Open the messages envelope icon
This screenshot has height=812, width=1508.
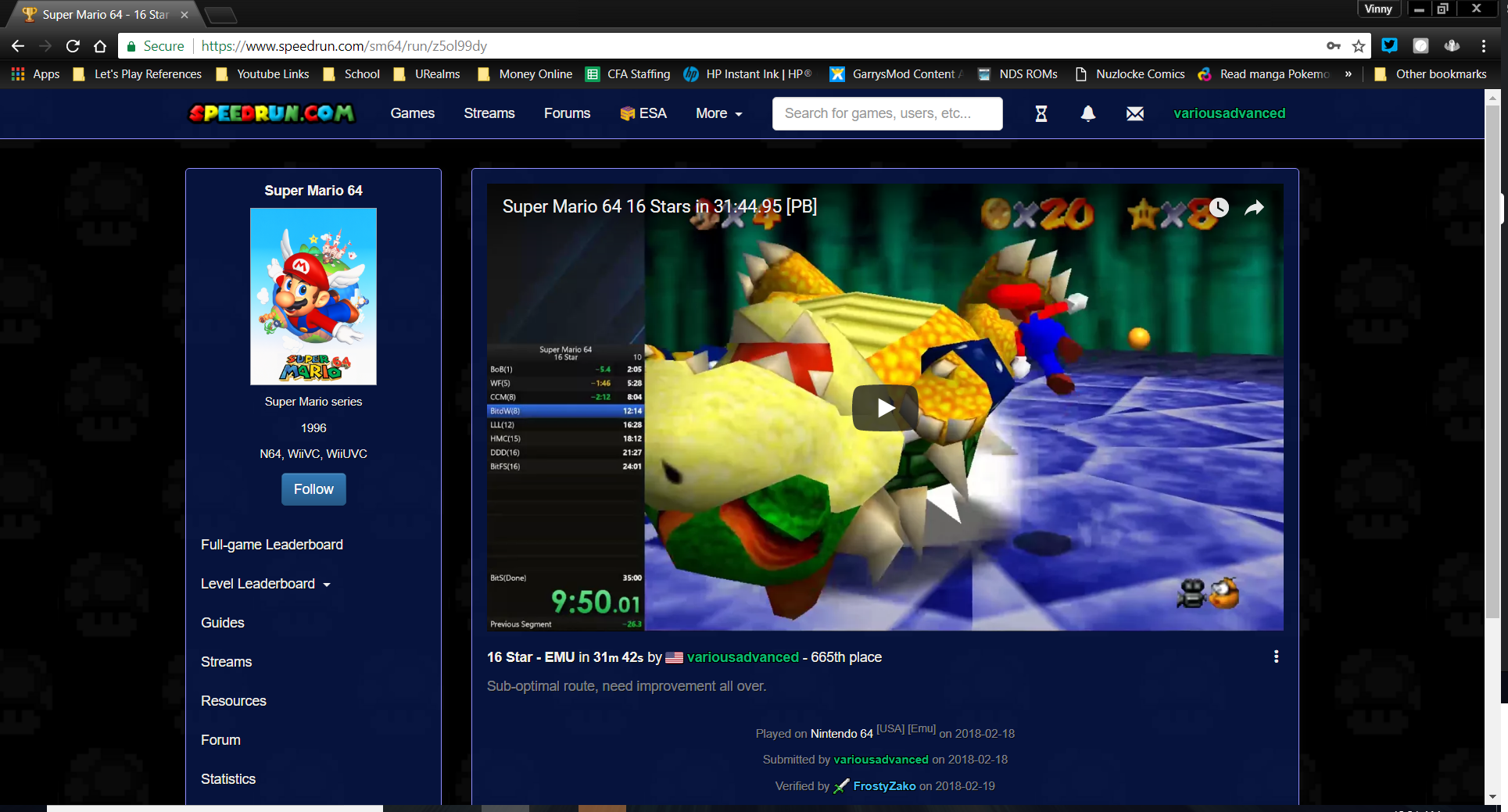pyautogui.click(x=1135, y=113)
